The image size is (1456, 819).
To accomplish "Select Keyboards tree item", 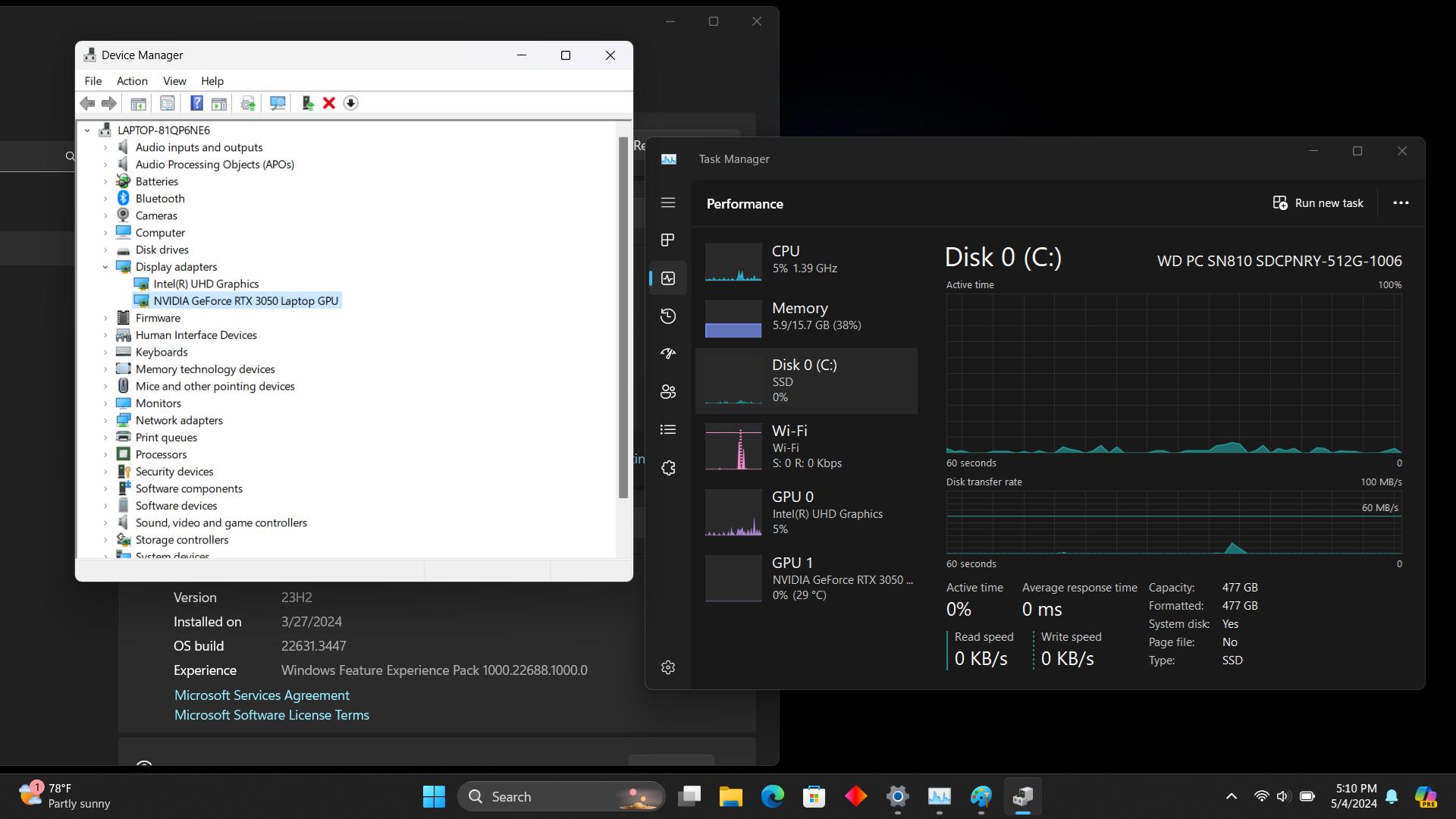I will (x=161, y=352).
